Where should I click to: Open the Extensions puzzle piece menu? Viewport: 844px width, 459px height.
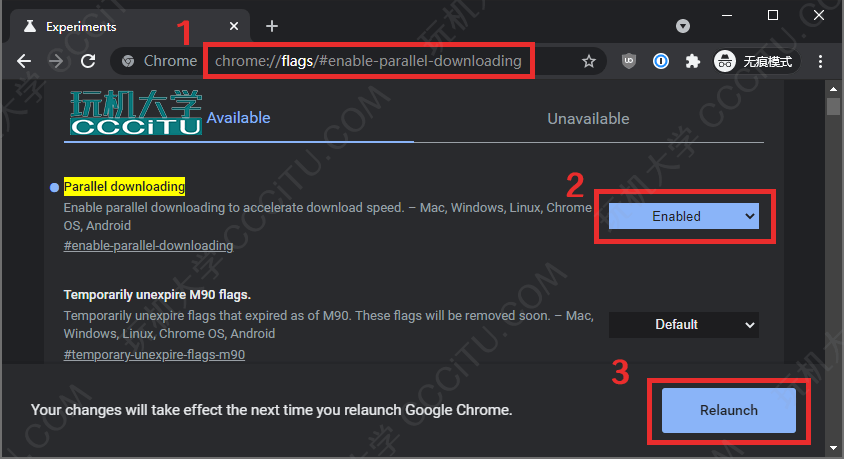(692, 61)
